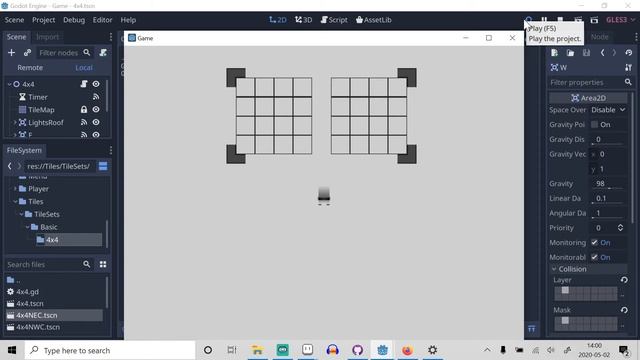This screenshot has width=640, height=360.
Task: Go forward in FileSystem directory history
Action: click(x=19, y=166)
